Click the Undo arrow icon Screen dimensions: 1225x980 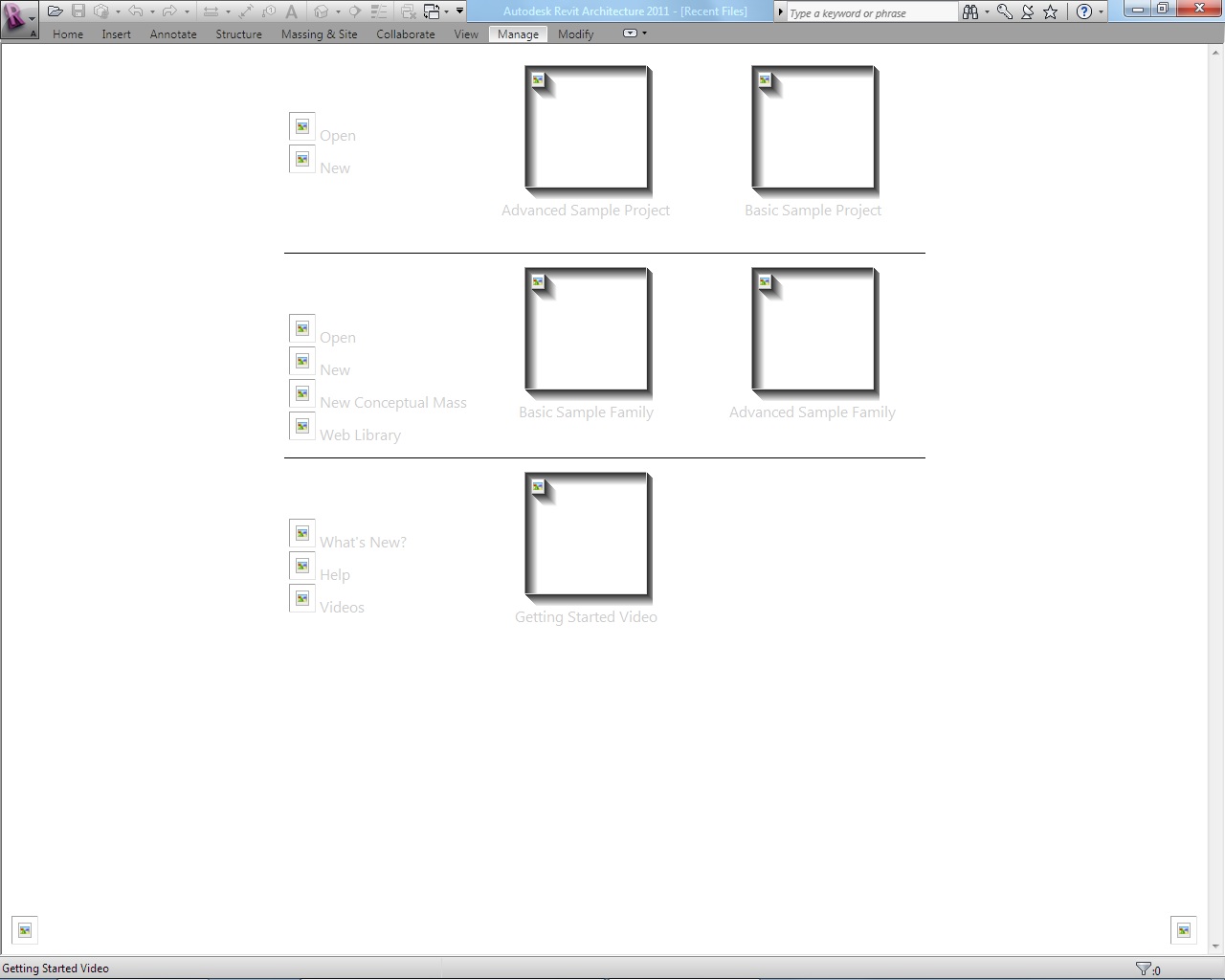[x=136, y=11]
